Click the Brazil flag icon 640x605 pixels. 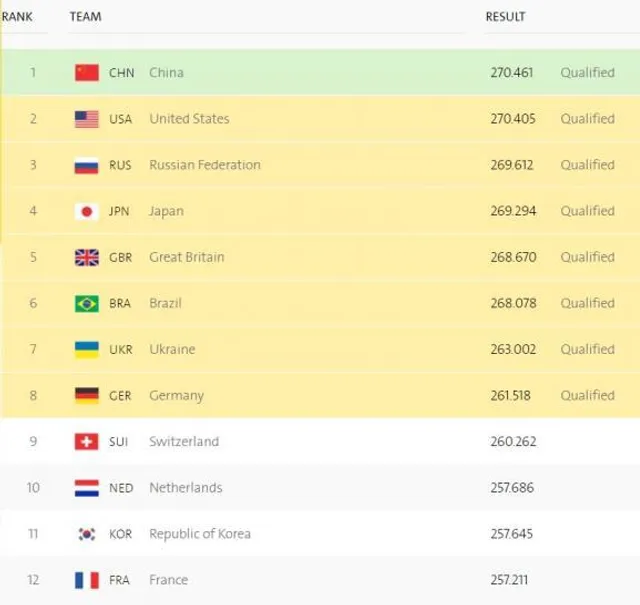87,303
